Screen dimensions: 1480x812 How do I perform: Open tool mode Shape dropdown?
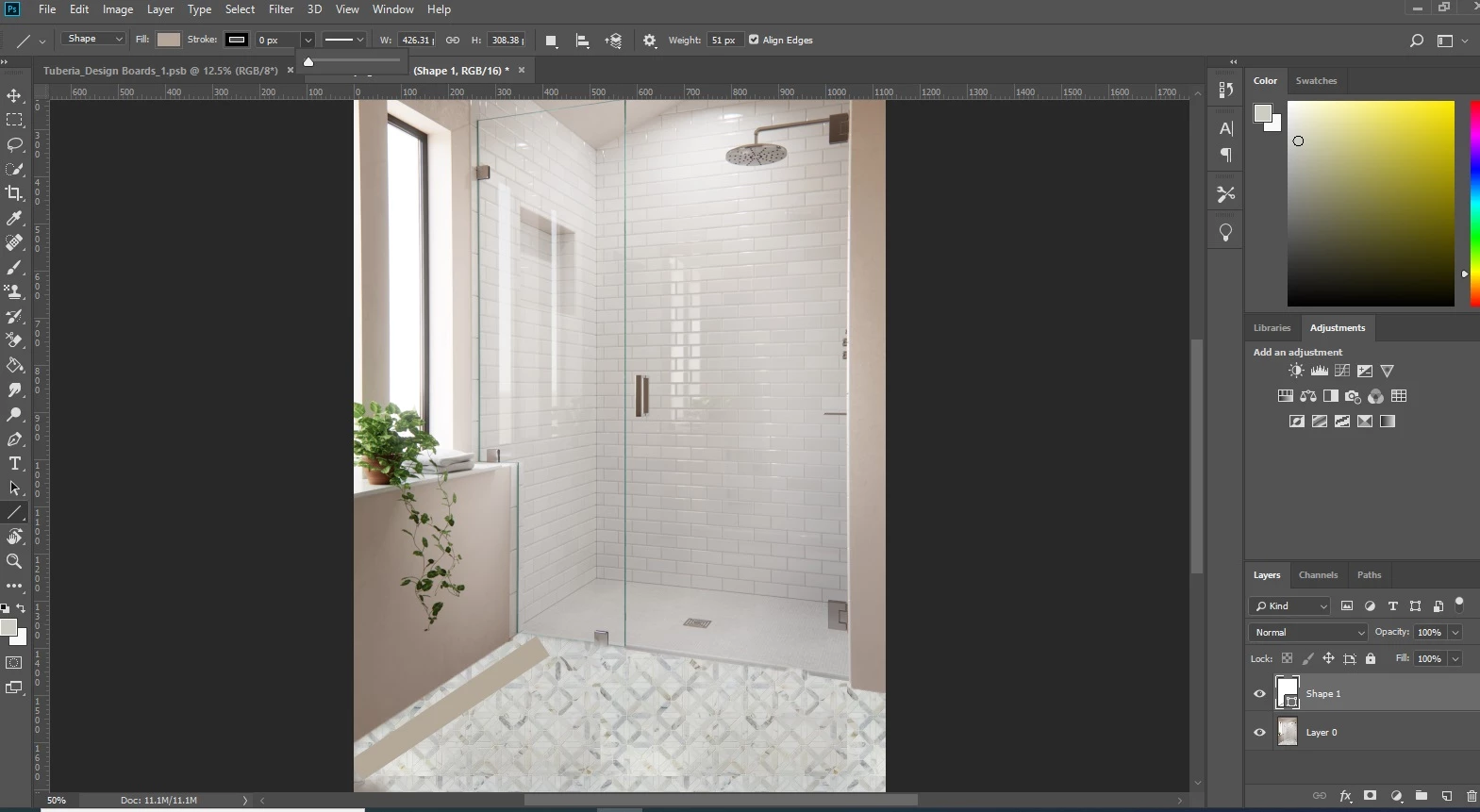[94, 39]
